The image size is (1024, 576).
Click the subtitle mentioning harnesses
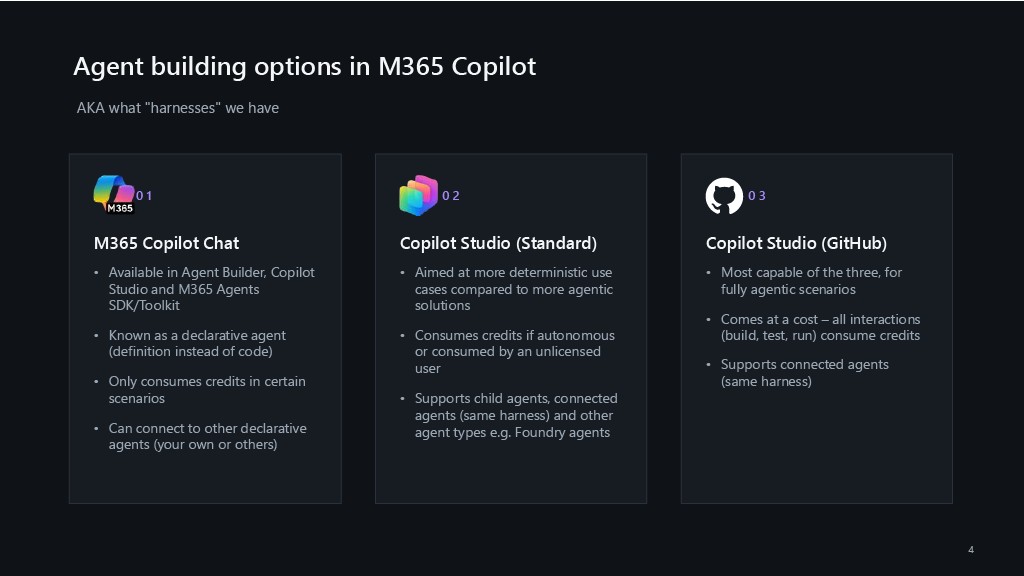(178, 108)
